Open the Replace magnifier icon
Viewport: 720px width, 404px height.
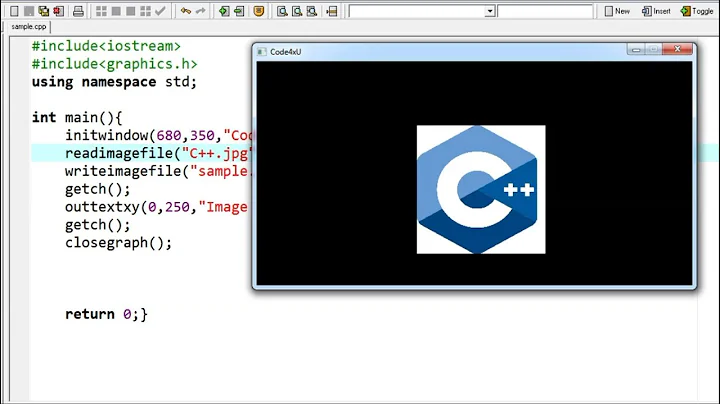pyautogui.click(x=297, y=11)
